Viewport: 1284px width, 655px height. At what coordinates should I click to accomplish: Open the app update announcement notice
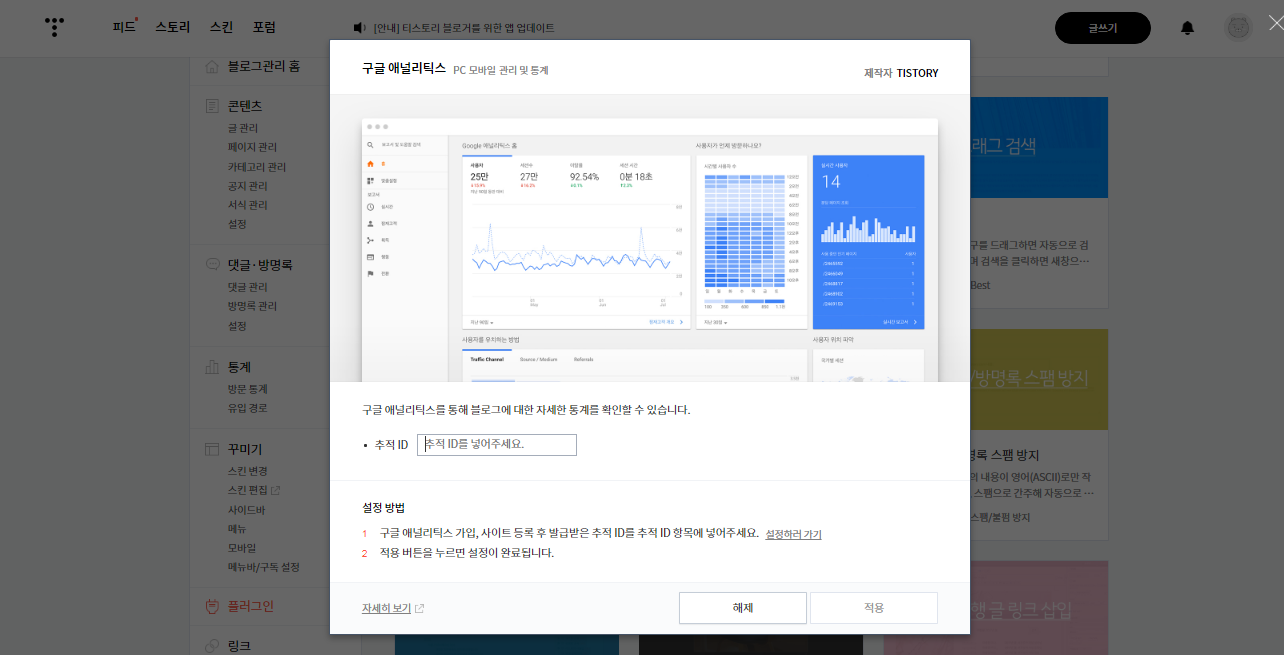[x=464, y=28]
